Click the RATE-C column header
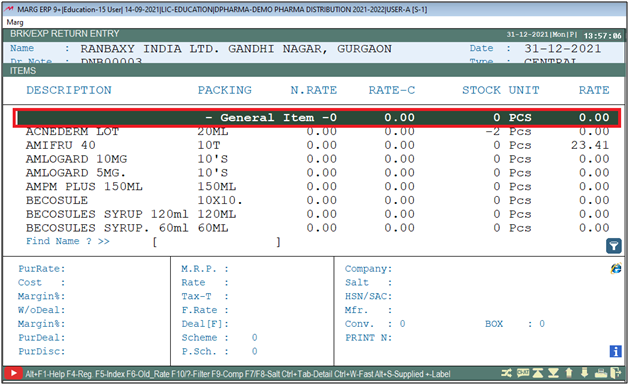The image size is (630, 385). (392, 90)
